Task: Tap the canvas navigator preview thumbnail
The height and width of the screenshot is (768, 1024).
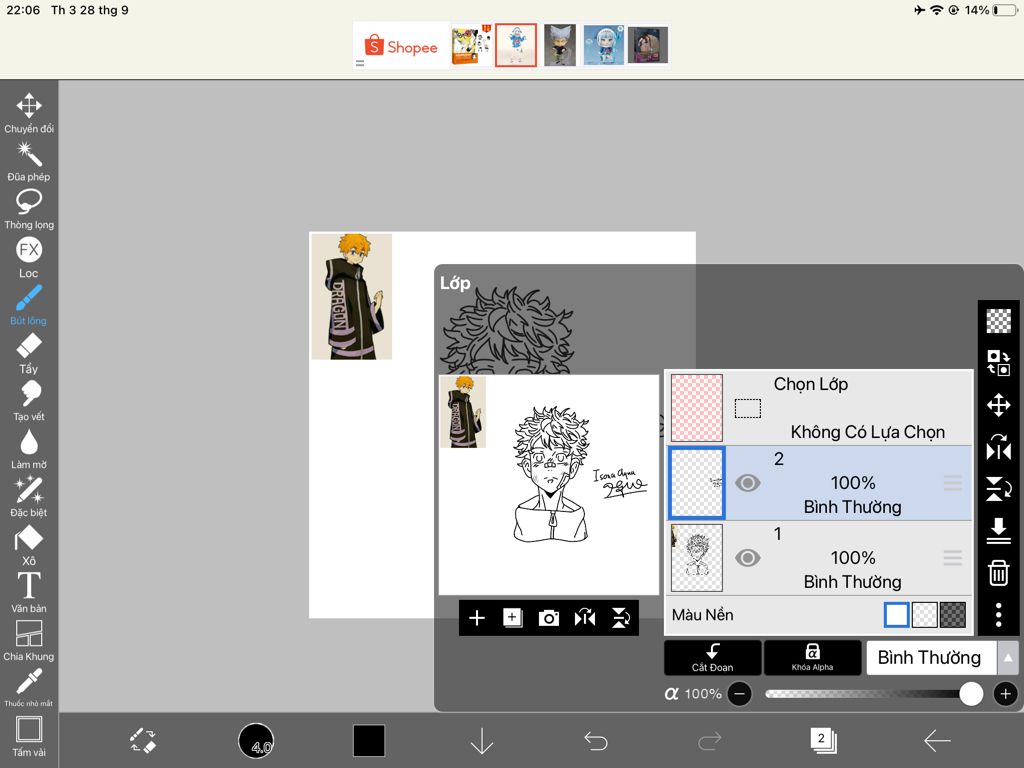Action: (x=549, y=485)
